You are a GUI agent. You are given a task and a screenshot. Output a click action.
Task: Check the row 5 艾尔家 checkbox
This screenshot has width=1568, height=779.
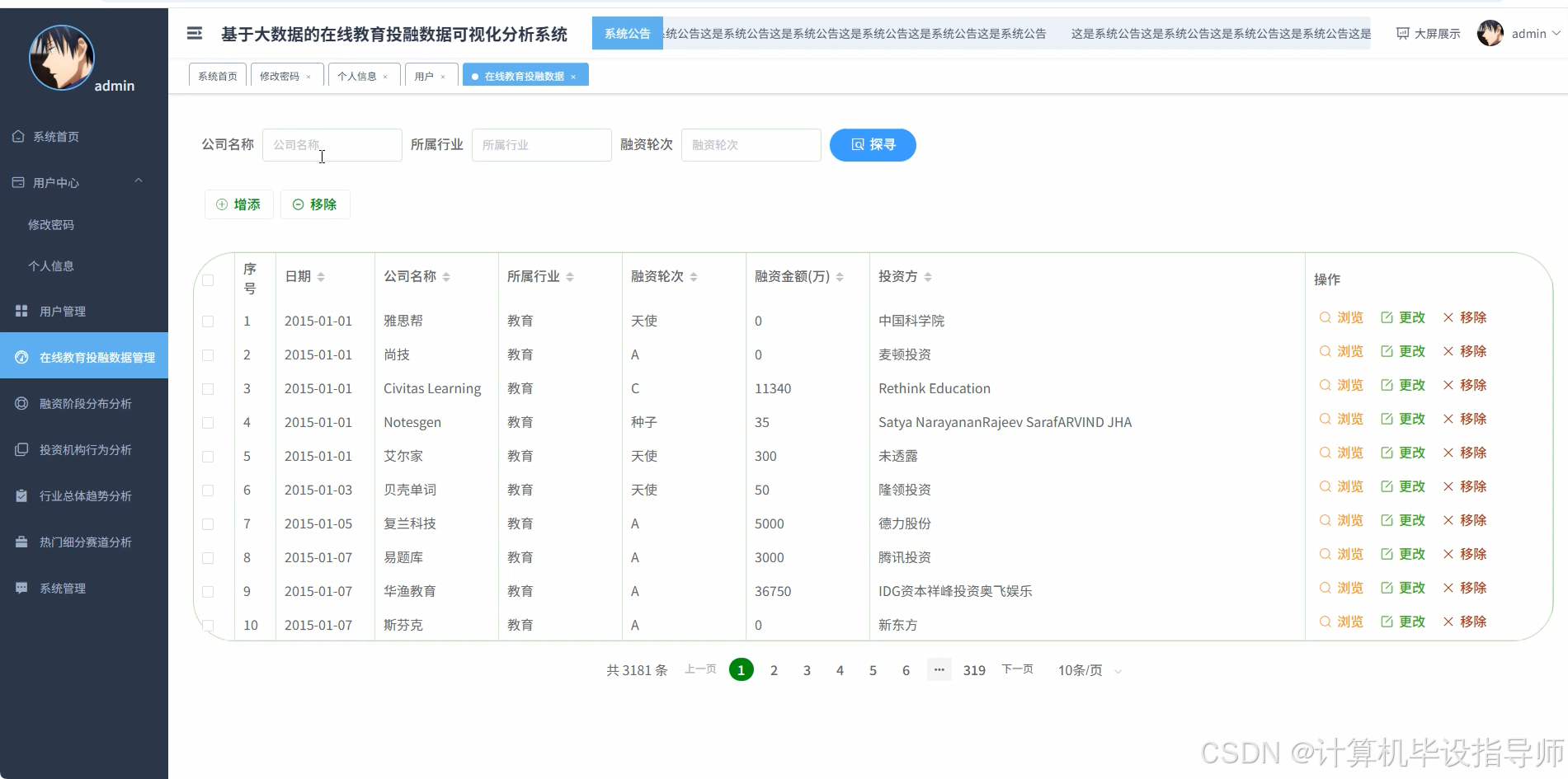point(208,457)
